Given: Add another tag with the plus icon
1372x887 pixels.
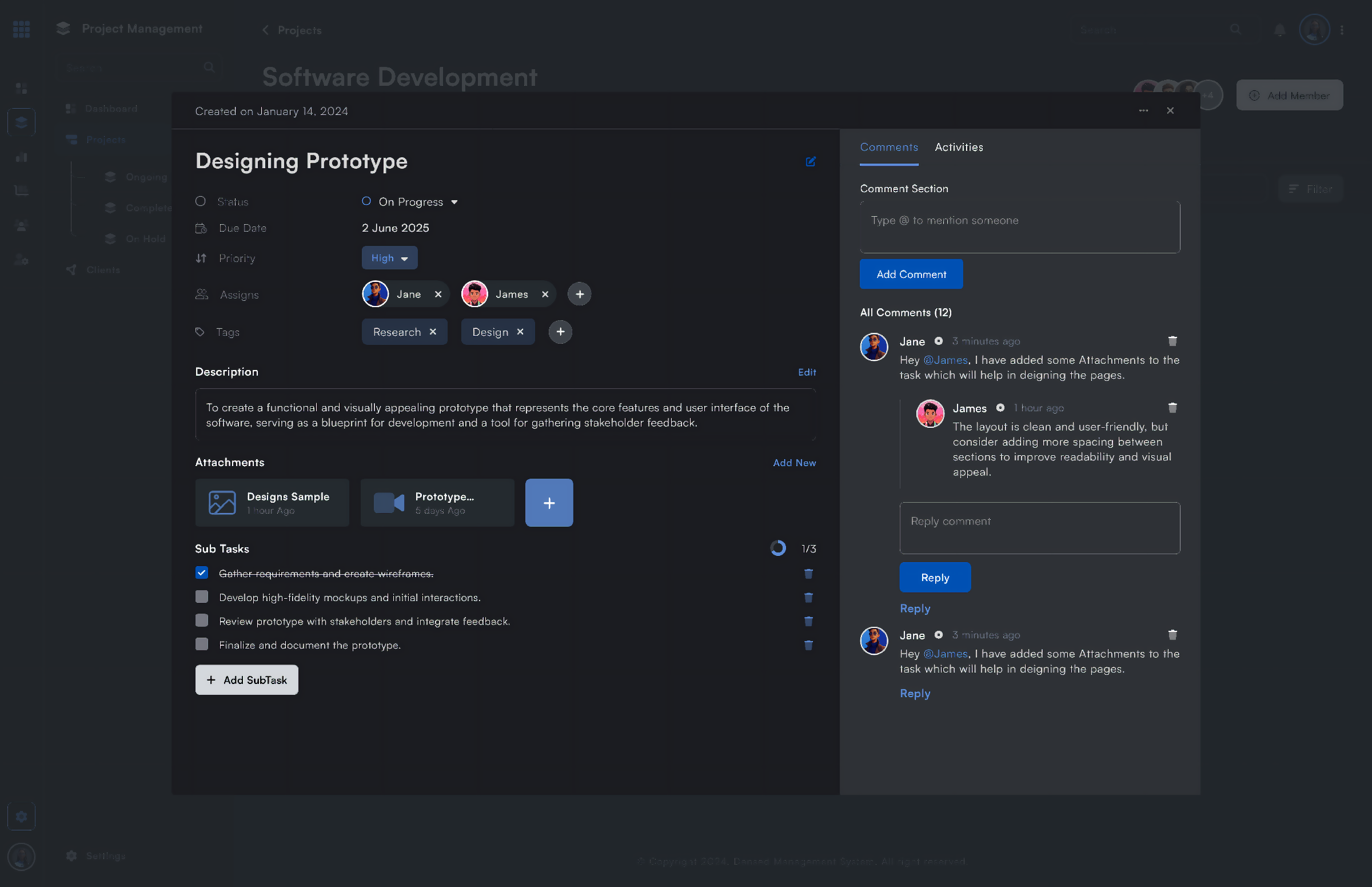Looking at the screenshot, I should pos(560,332).
